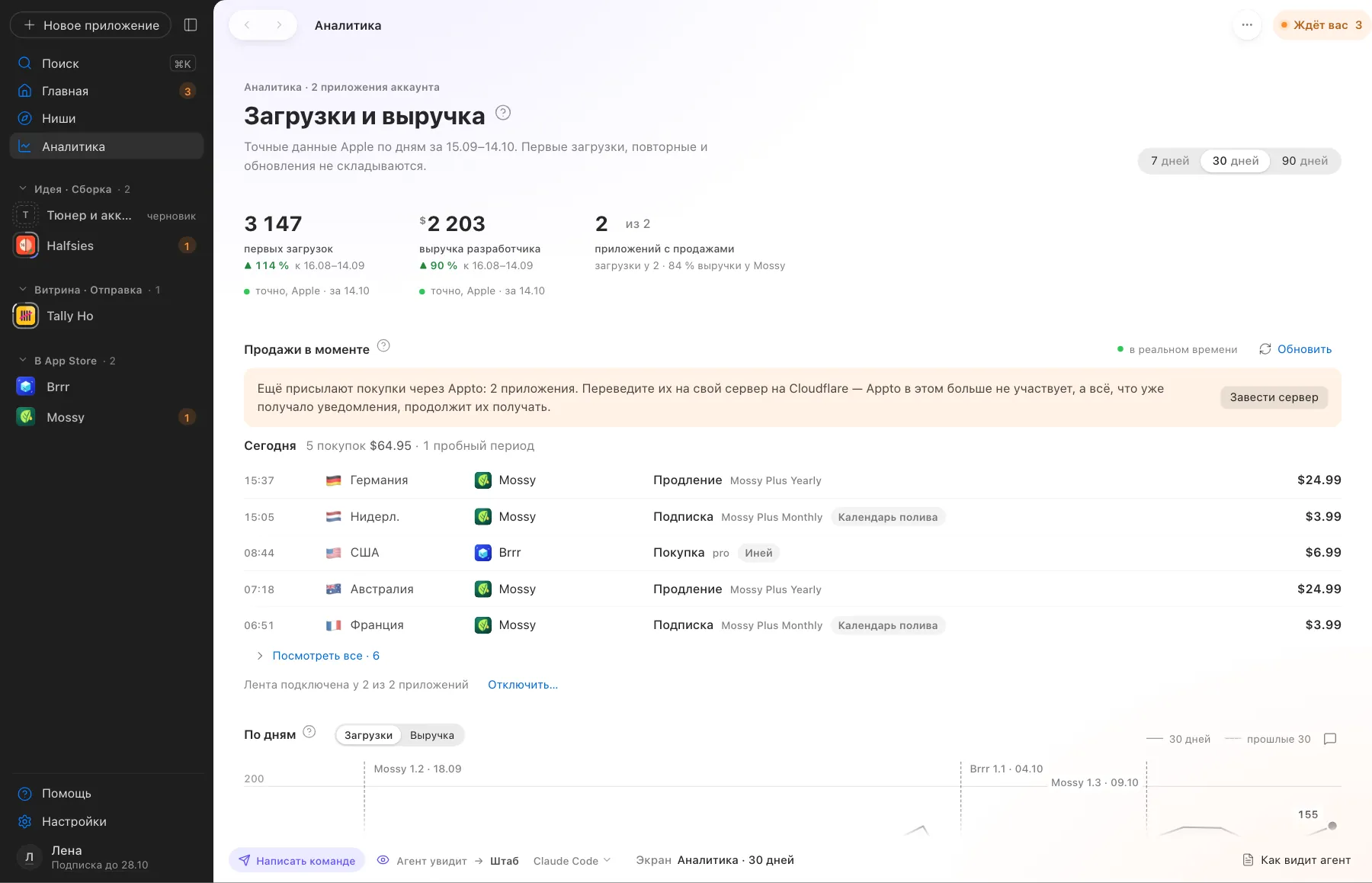Click the Отключить… link
Viewport: 1372px width, 883px height.
[523, 685]
